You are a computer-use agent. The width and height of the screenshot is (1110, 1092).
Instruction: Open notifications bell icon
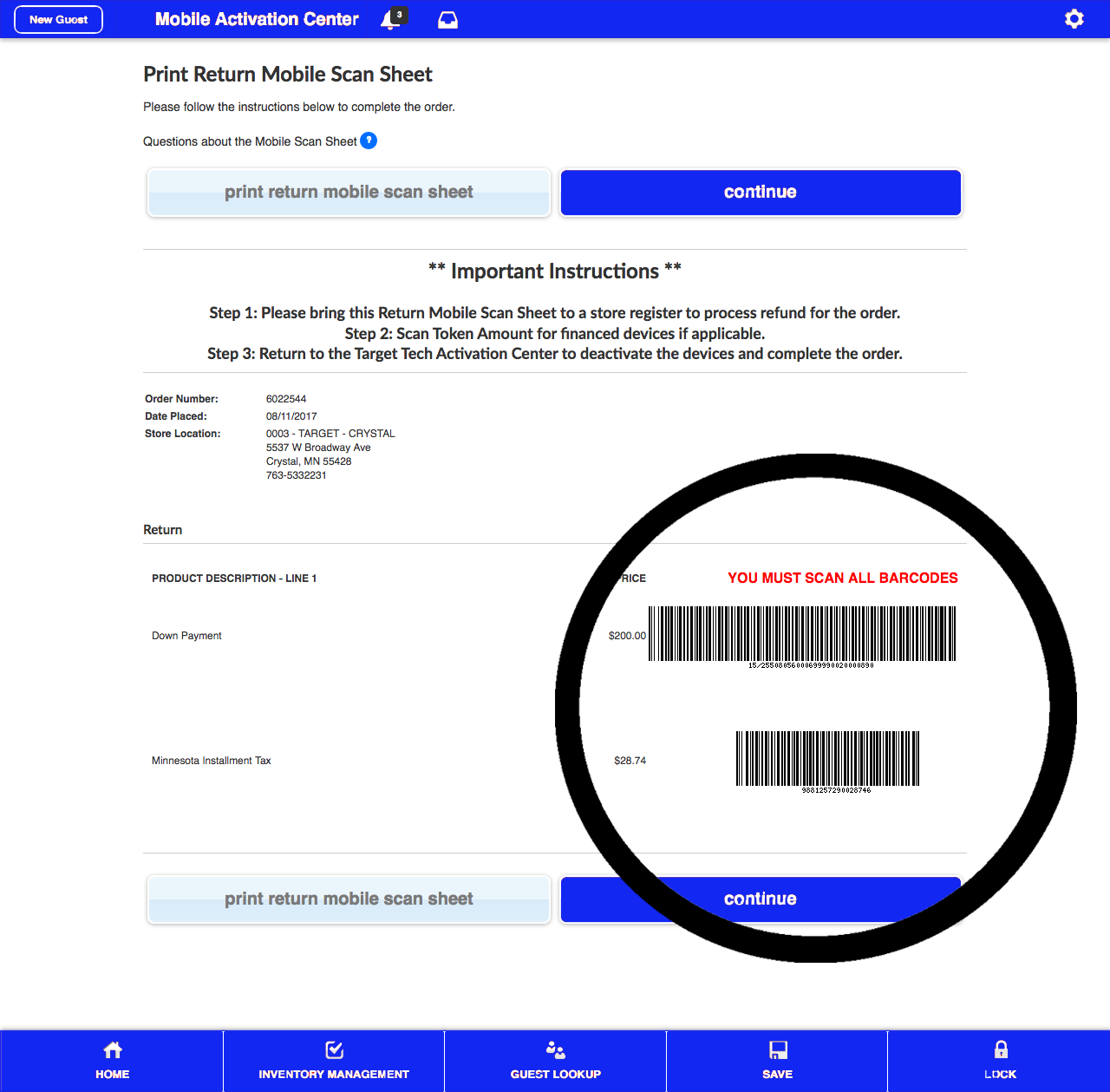tap(393, 19)
